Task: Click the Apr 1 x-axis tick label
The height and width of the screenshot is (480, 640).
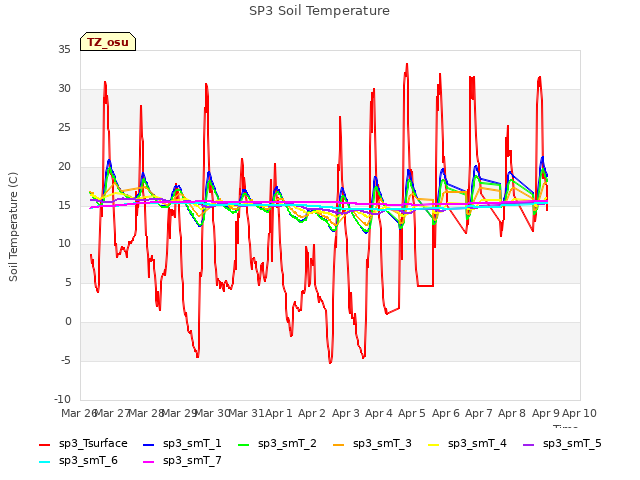Action: [x=279, y=413]
